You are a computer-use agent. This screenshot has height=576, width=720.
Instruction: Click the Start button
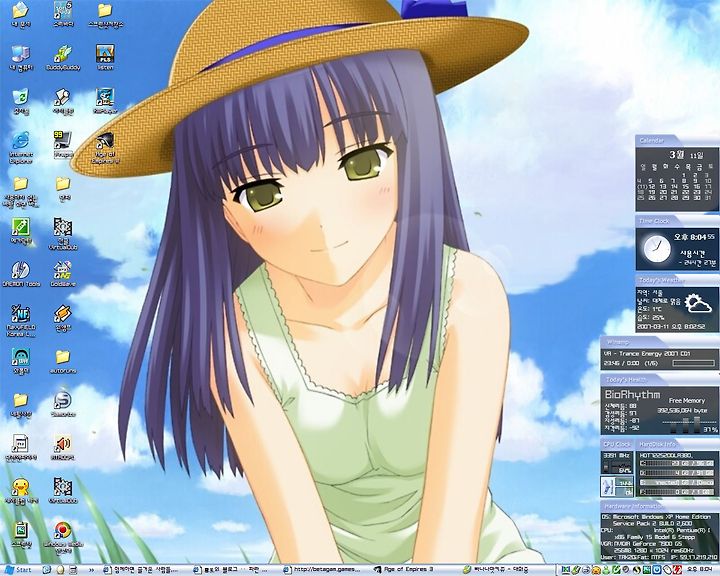coord(18,570)
